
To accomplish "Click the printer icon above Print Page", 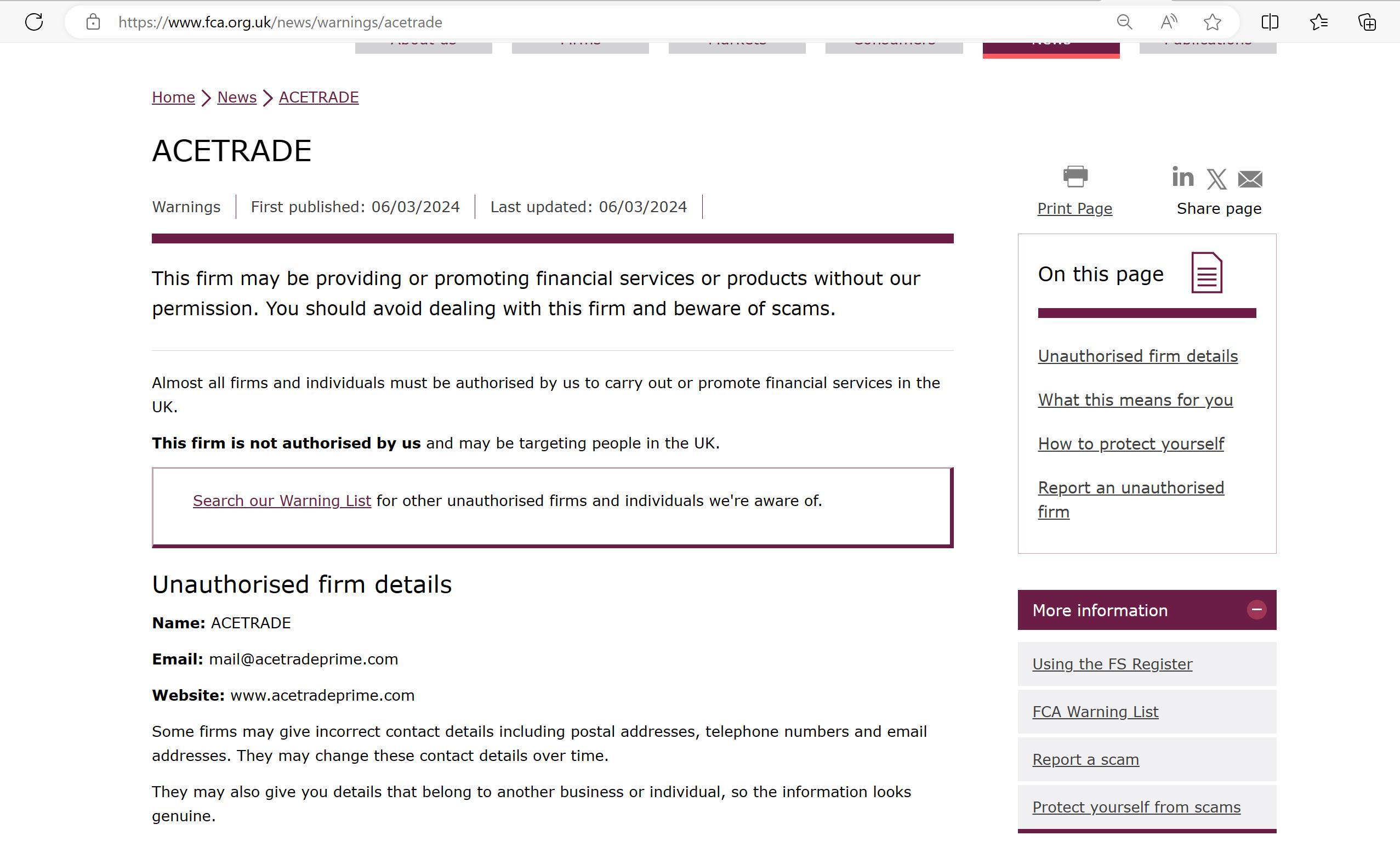I will [x=1075, y=177].
